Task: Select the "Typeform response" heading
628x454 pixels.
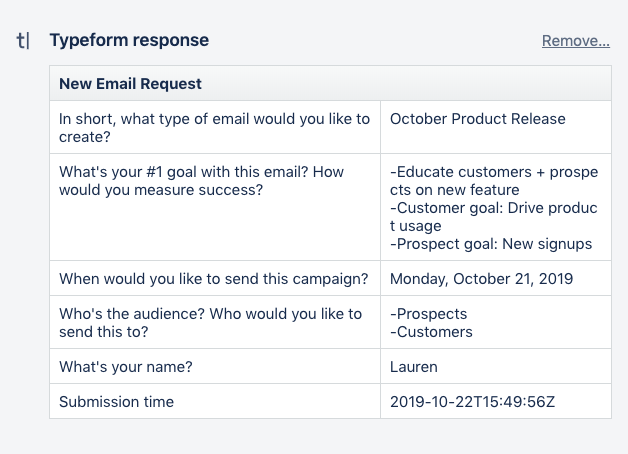Action: pyautogui.click(x=129, y=41)
